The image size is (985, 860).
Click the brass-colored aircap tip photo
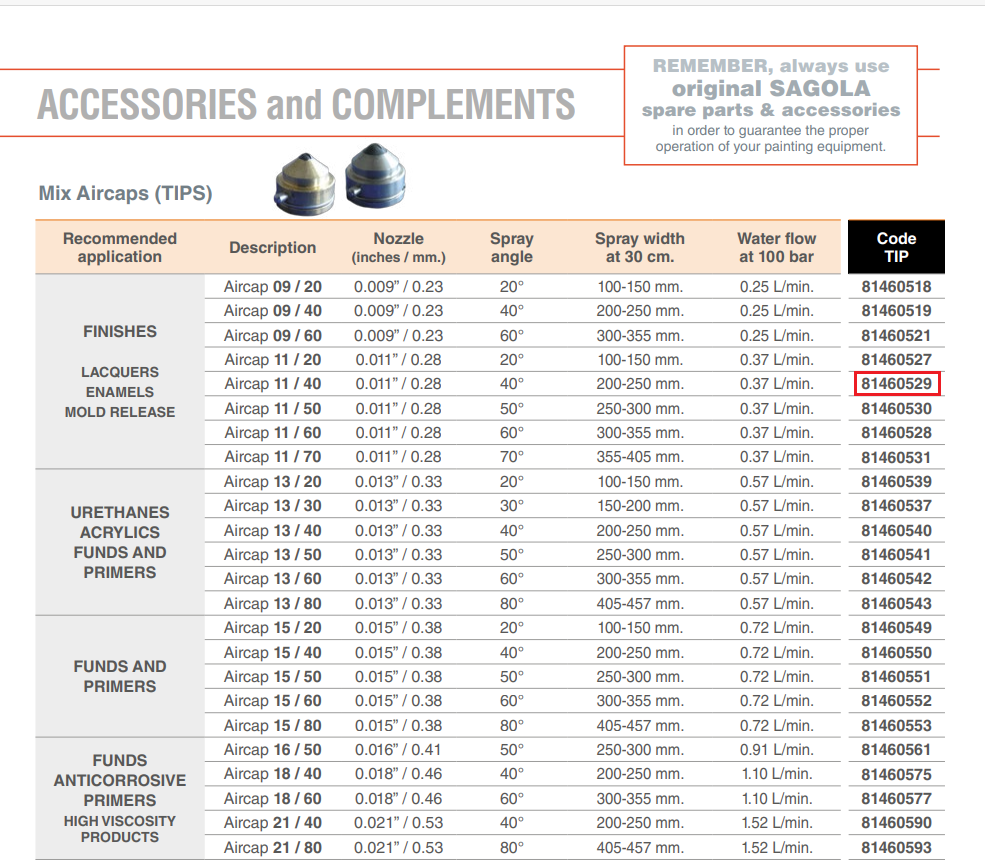pyautogui.click(x=305, y=185)
